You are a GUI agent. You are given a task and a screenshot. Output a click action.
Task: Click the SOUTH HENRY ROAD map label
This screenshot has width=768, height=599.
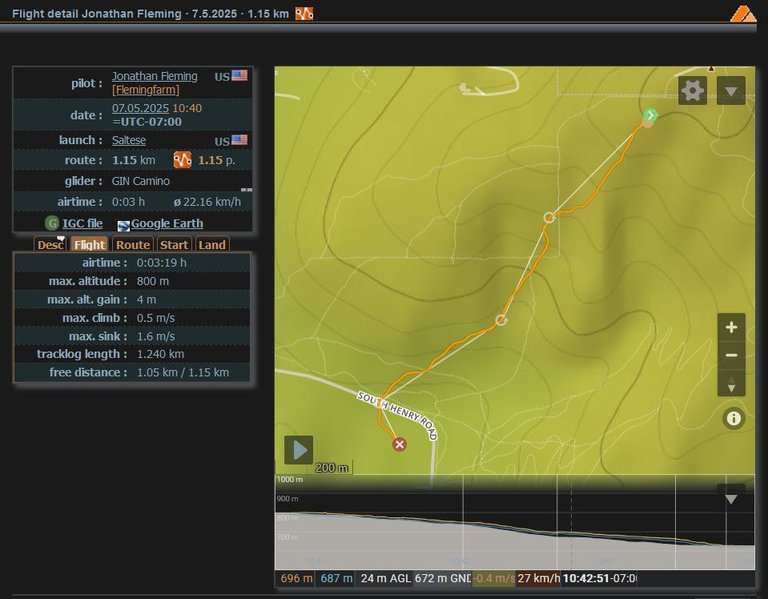(397, 415)
